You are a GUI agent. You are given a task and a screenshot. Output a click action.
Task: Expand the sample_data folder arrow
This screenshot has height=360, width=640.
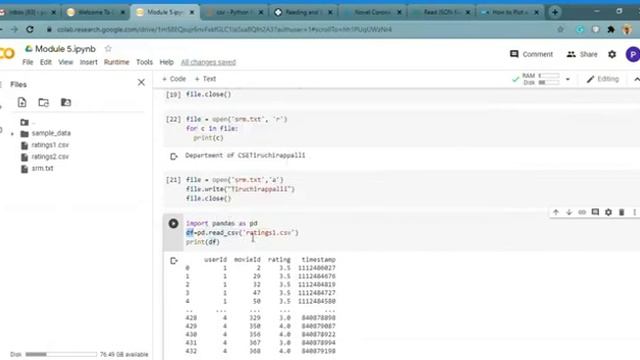(12, 134)
